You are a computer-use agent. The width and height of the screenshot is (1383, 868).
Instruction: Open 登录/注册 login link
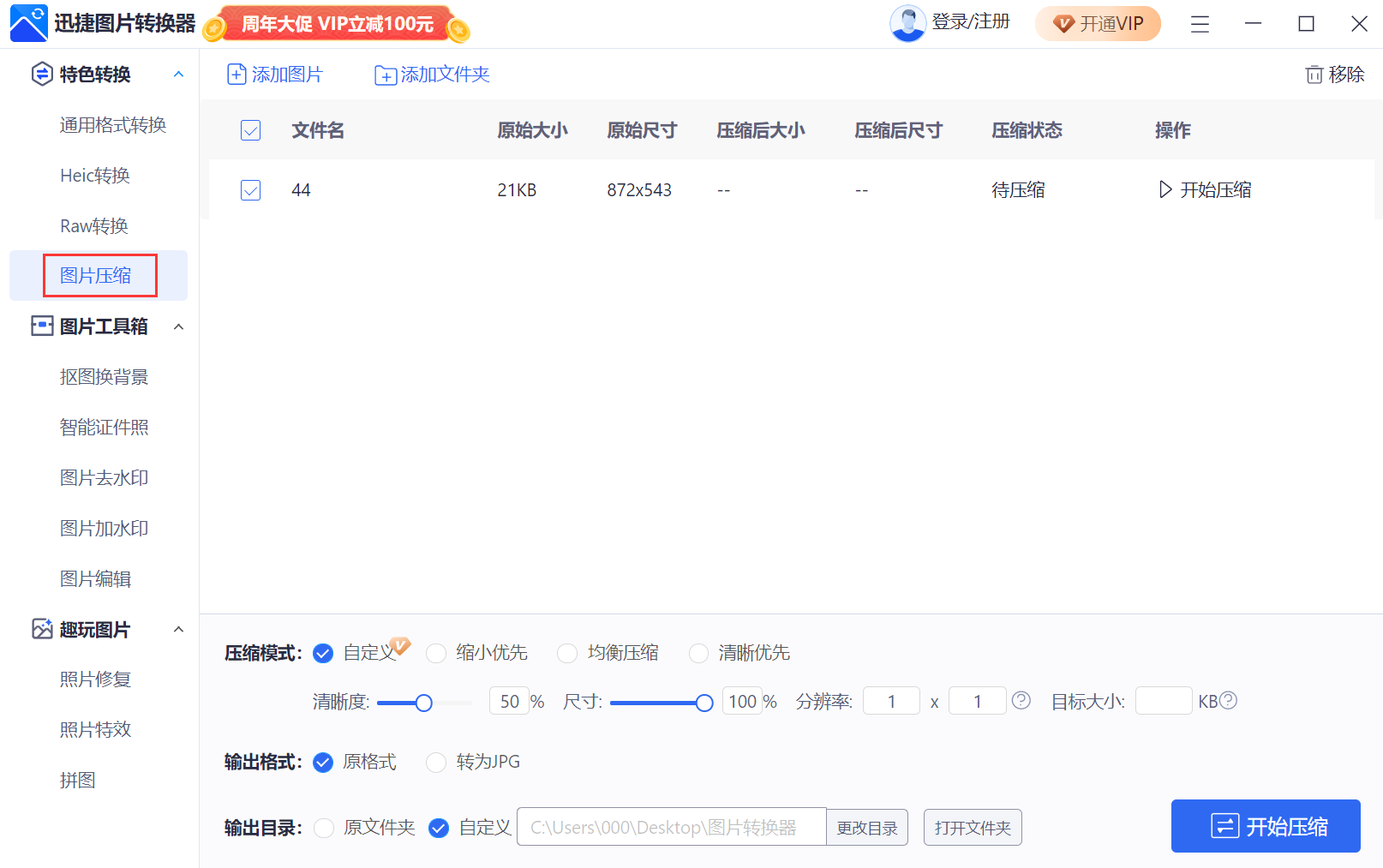971,21
